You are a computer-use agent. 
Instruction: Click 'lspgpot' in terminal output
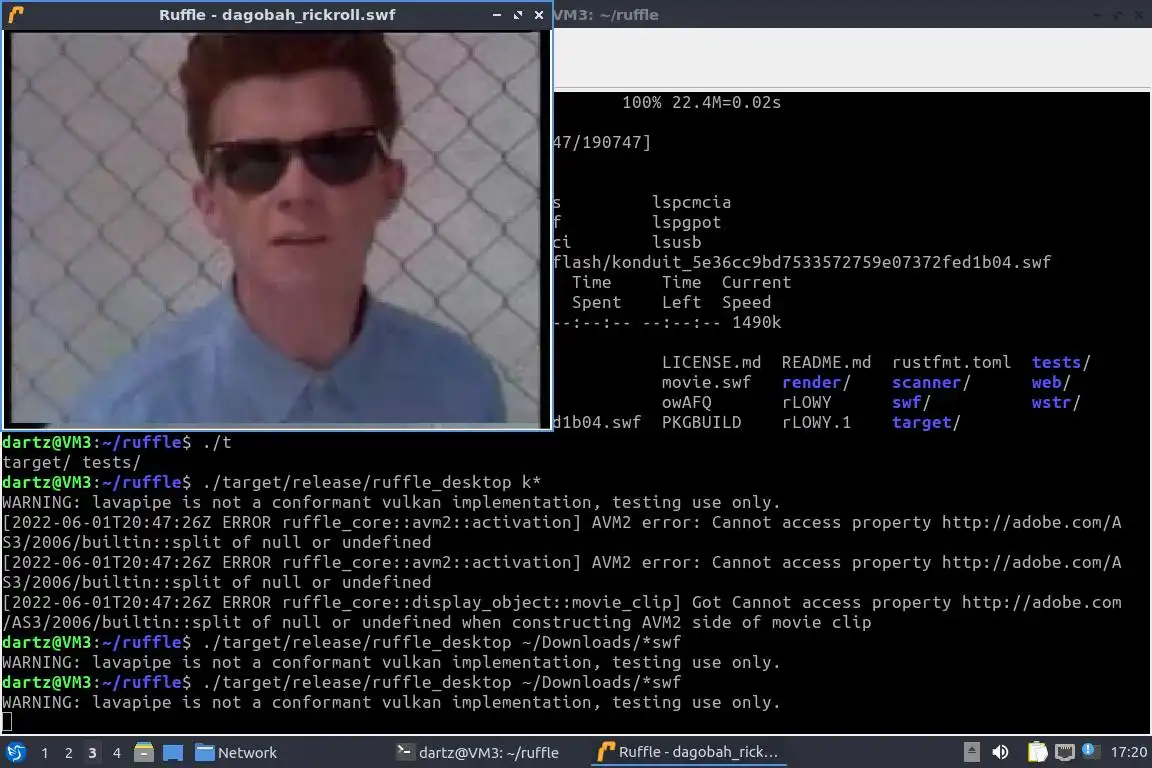pos(686,222)
